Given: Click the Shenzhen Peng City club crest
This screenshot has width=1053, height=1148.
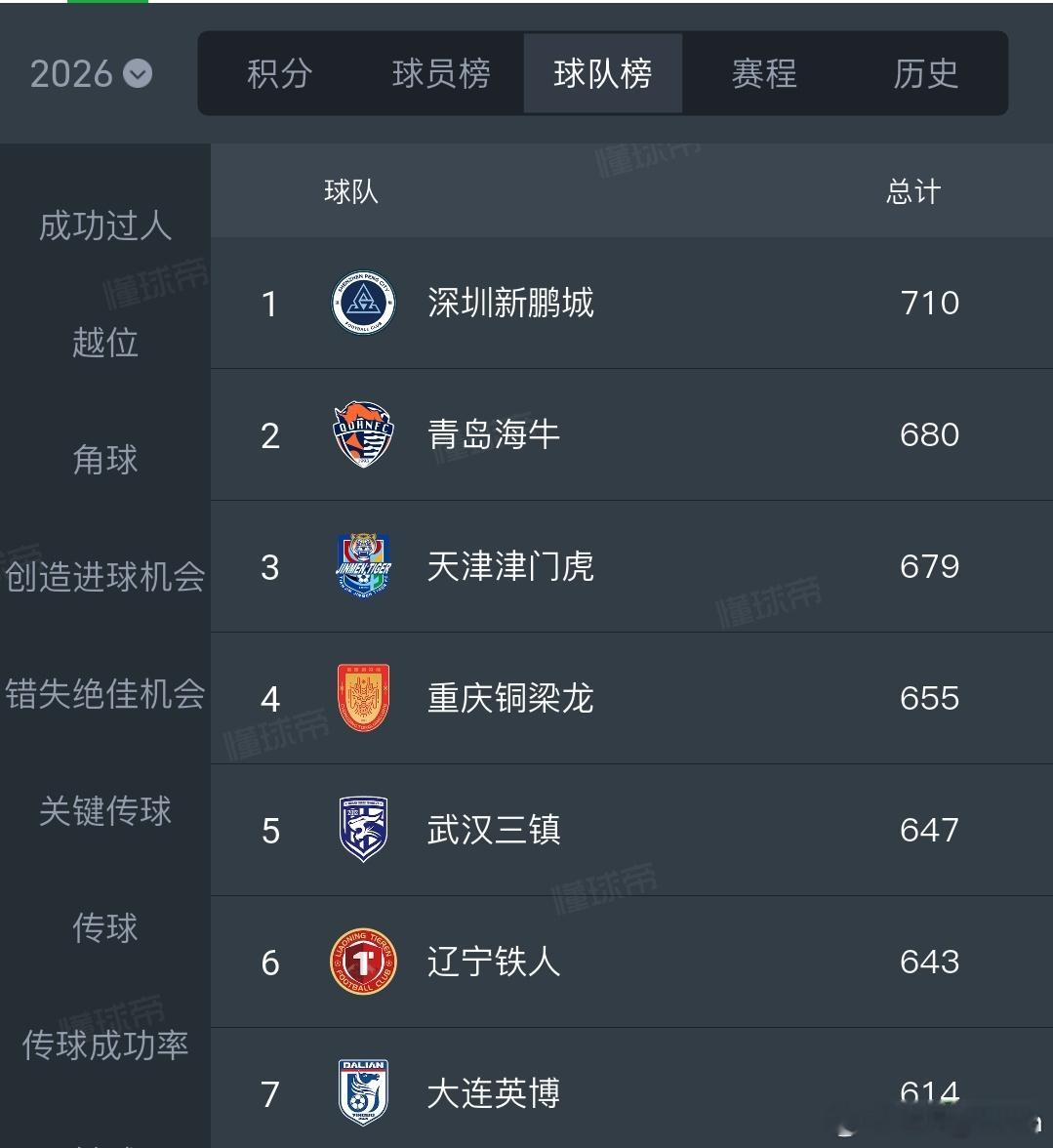Looking at the screenshot, I should (x=364, y=303).
